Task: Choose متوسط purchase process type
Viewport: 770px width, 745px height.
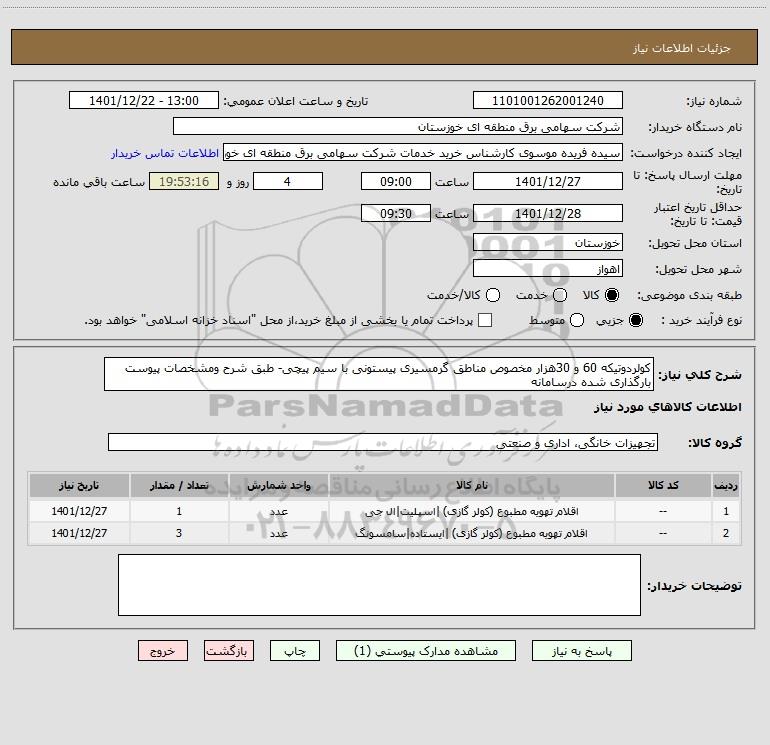Action: coord(560,320)
